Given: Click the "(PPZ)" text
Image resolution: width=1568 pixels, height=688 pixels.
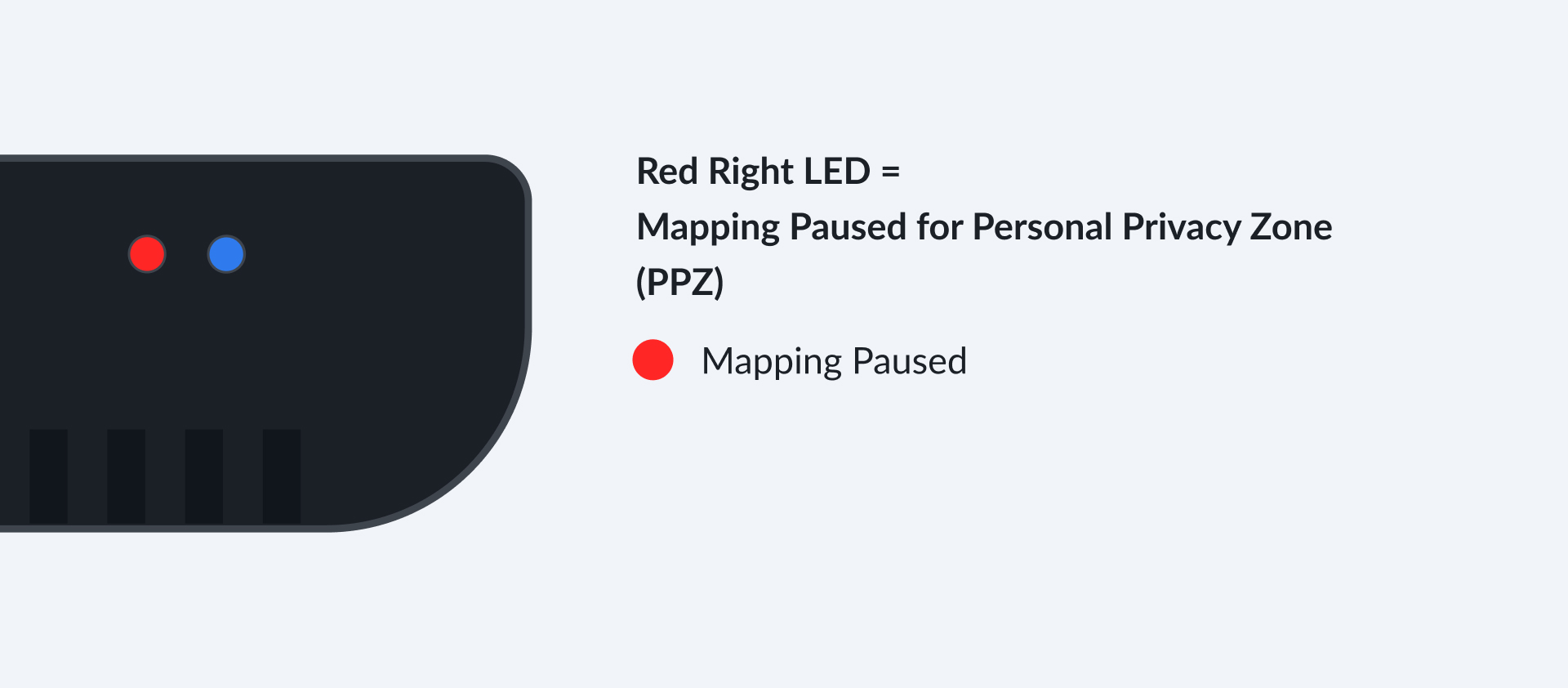Looking at the screenshot, I should pos(679,283).
